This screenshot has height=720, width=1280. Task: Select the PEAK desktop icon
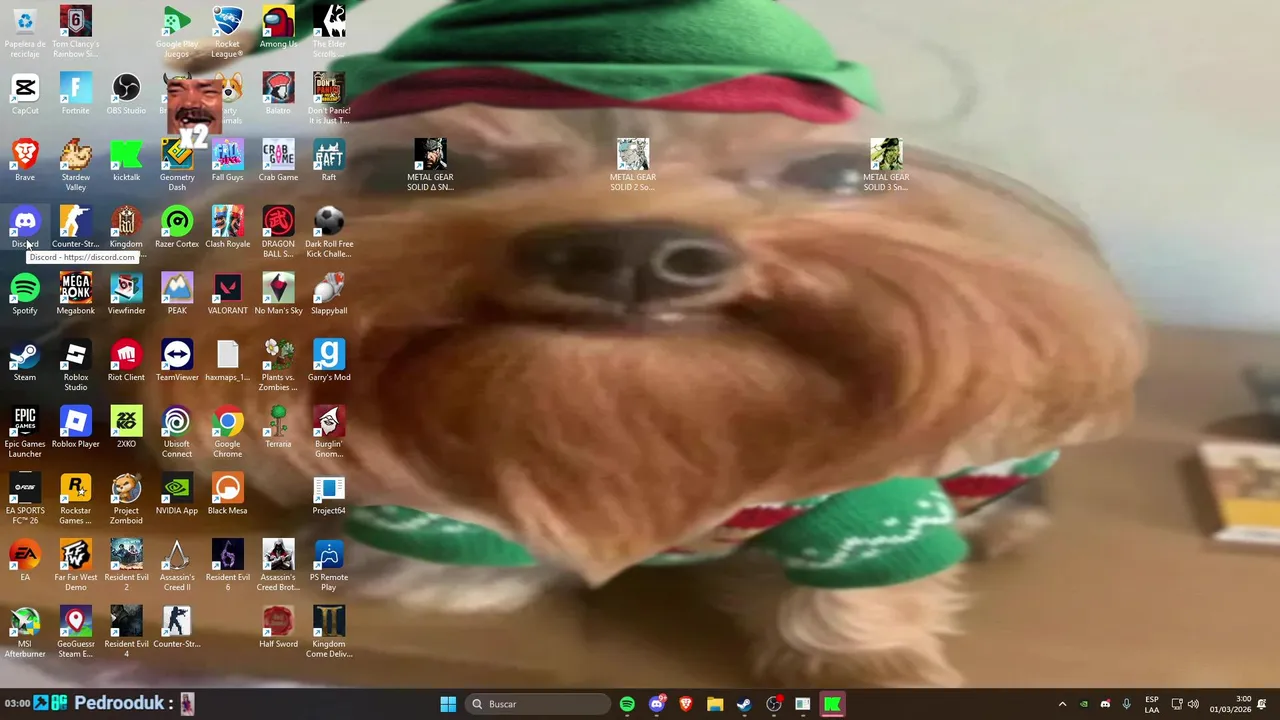click(x=177, y=294)
